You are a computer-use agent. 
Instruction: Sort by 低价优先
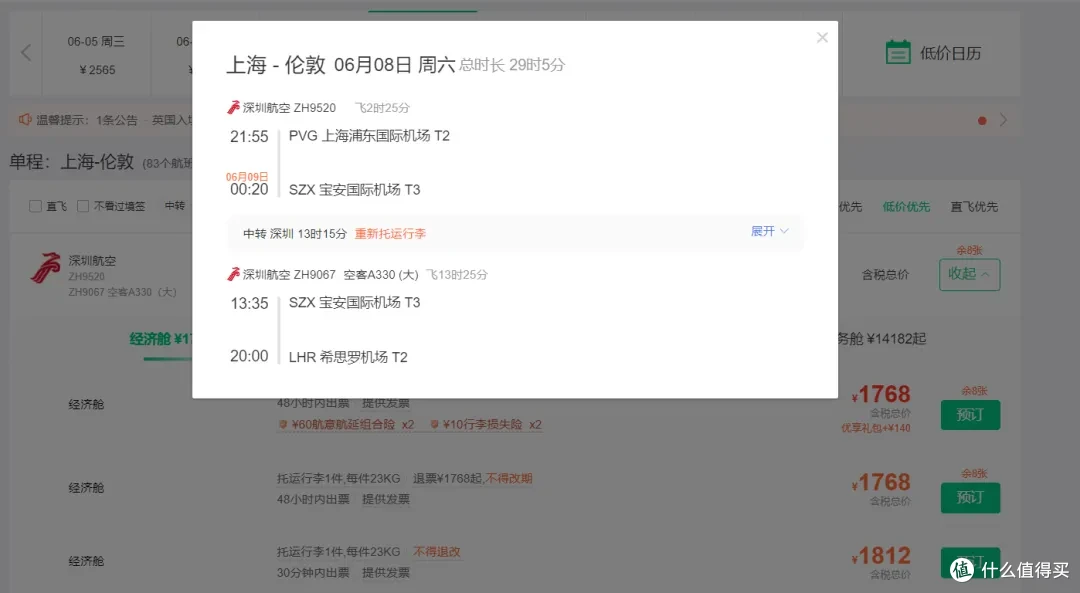click(x=906, y=207)
